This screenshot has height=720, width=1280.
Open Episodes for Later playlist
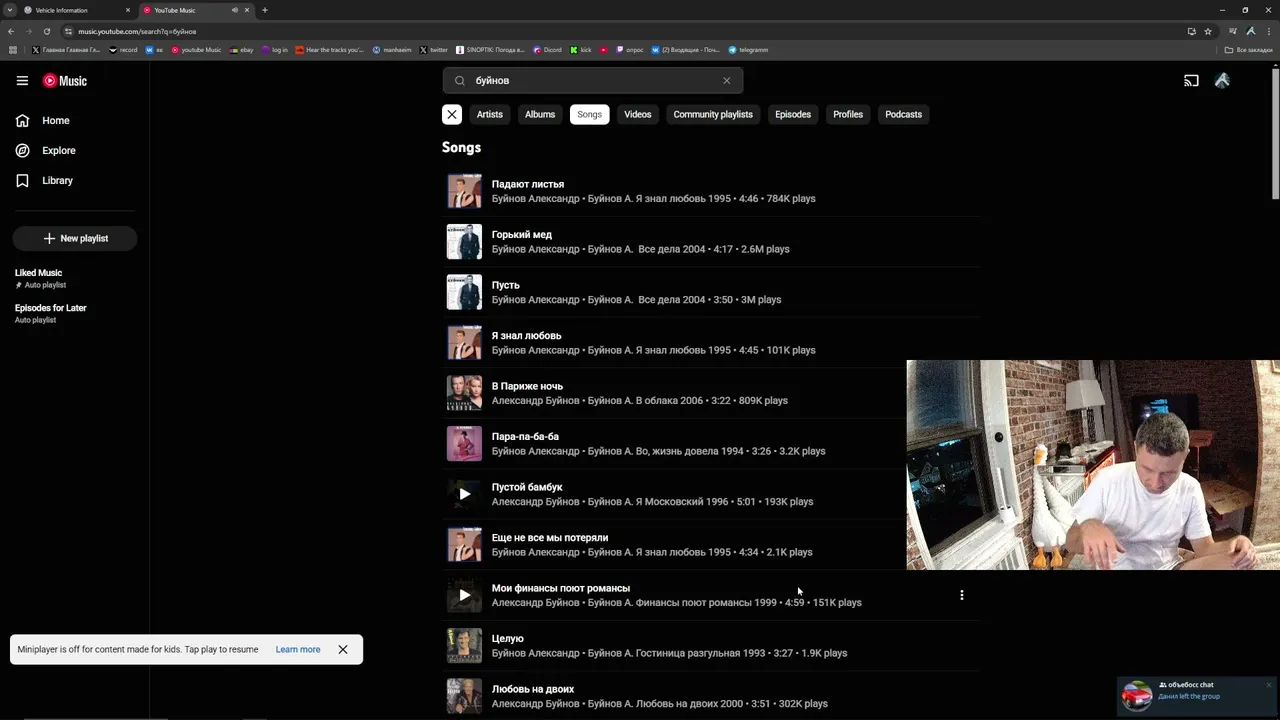click(50, 313)
